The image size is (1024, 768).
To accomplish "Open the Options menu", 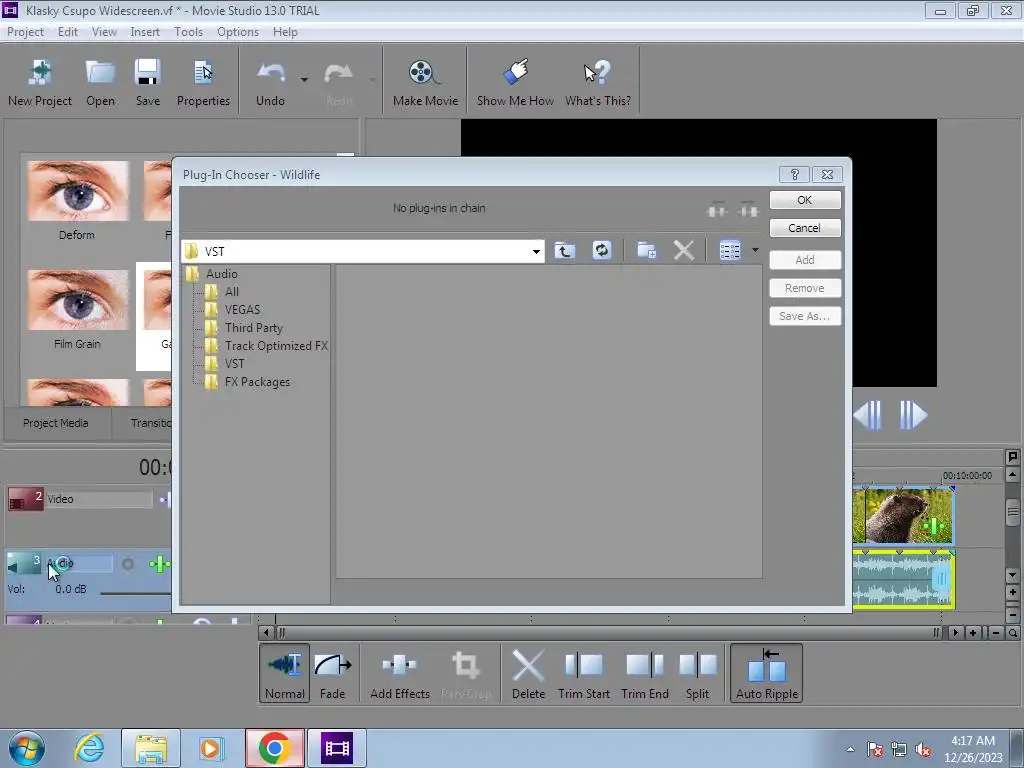I will pos(238,32).
